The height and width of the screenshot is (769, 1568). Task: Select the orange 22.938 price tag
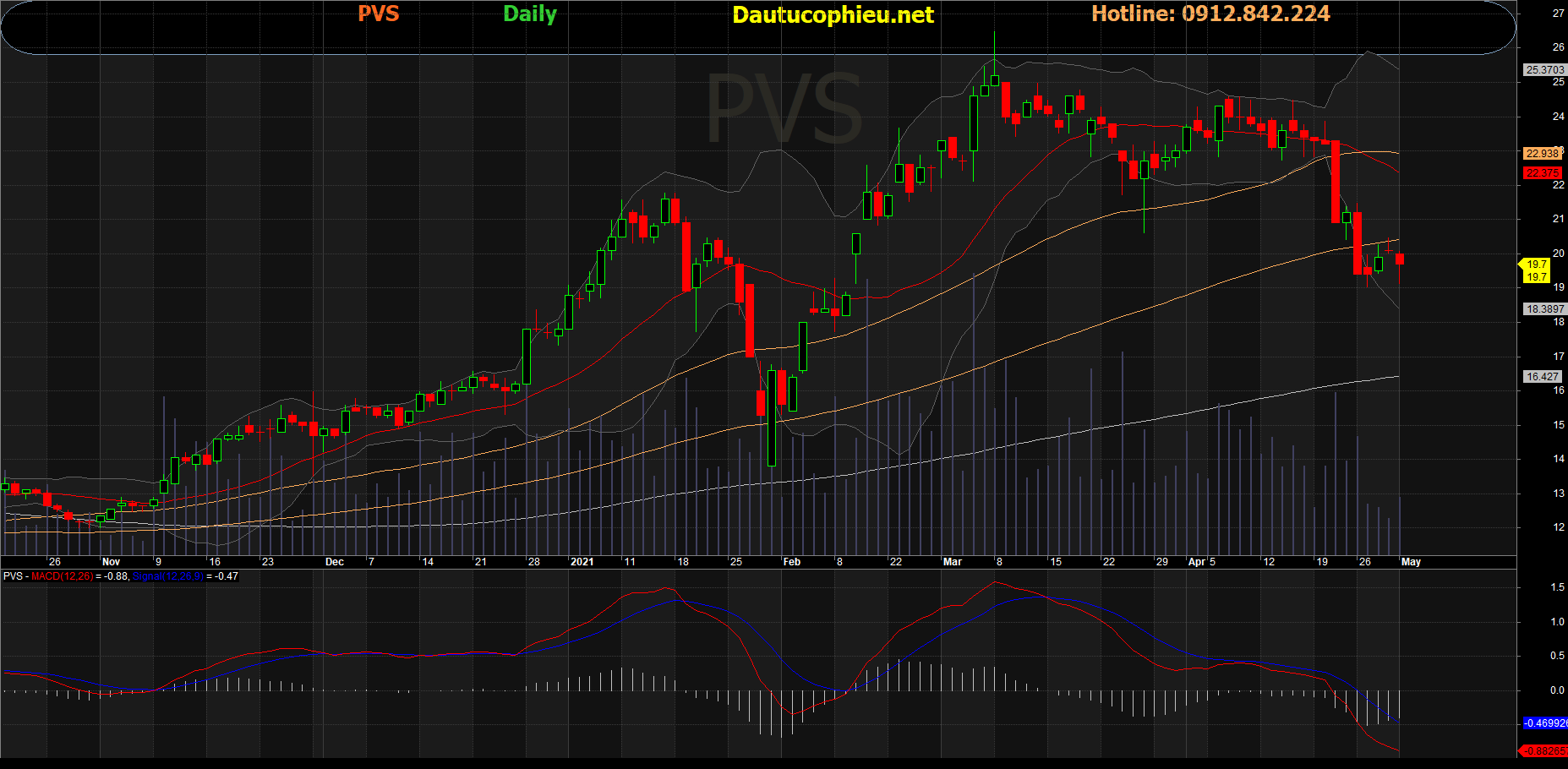point(1543,154)
